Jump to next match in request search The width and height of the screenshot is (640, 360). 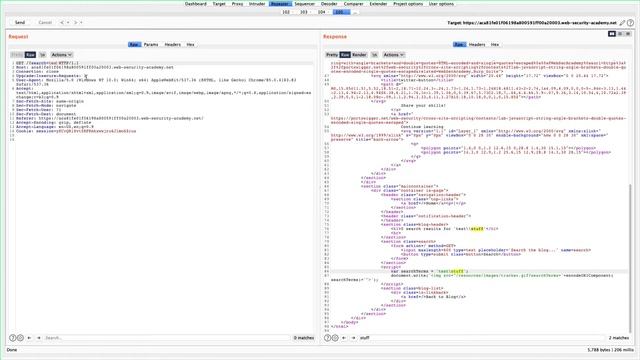(x=39, y=338)
